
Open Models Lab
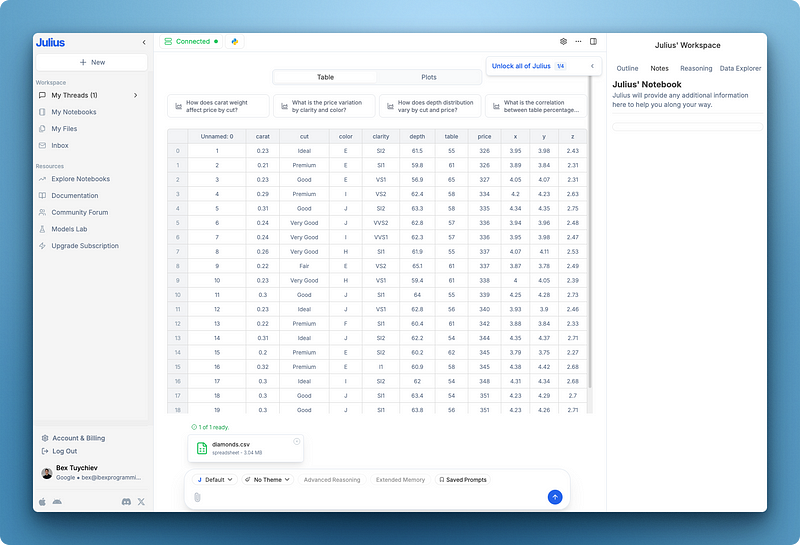click(69, 229)
